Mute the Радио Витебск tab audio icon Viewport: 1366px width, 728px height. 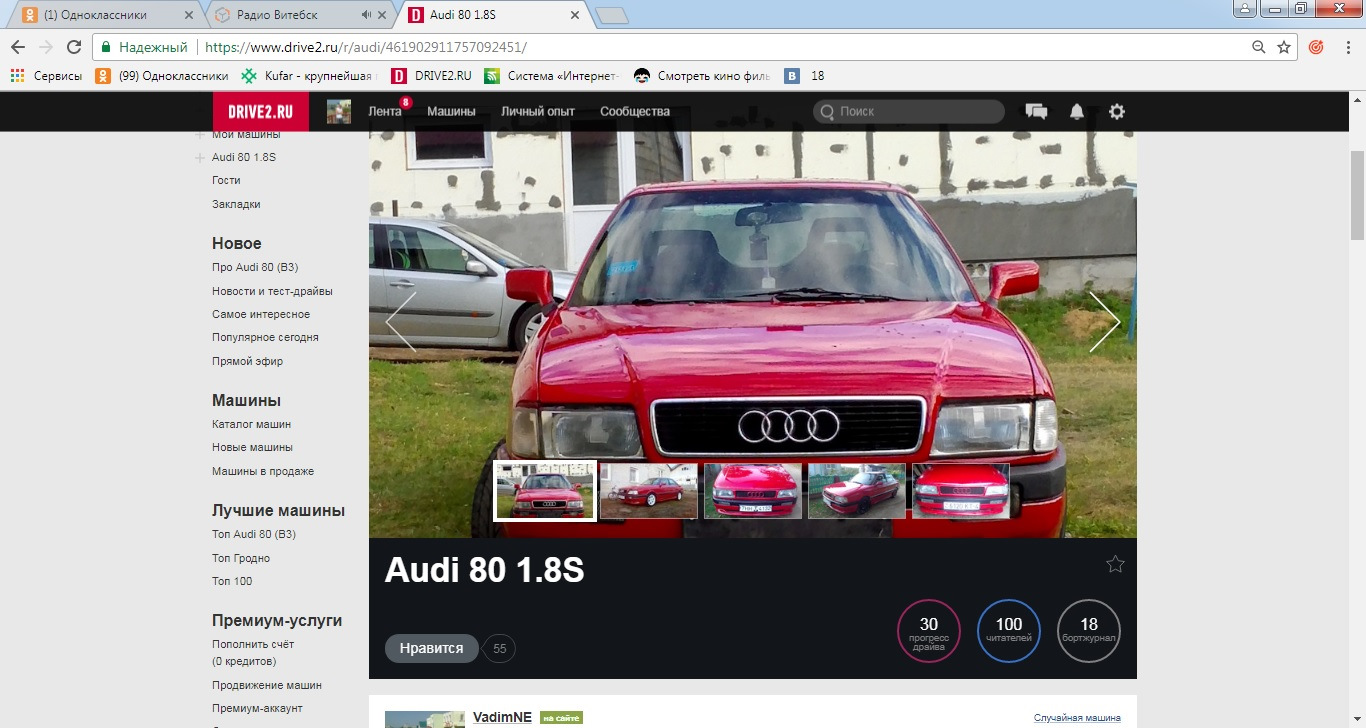pyautogui.click(x=366, y=15)
